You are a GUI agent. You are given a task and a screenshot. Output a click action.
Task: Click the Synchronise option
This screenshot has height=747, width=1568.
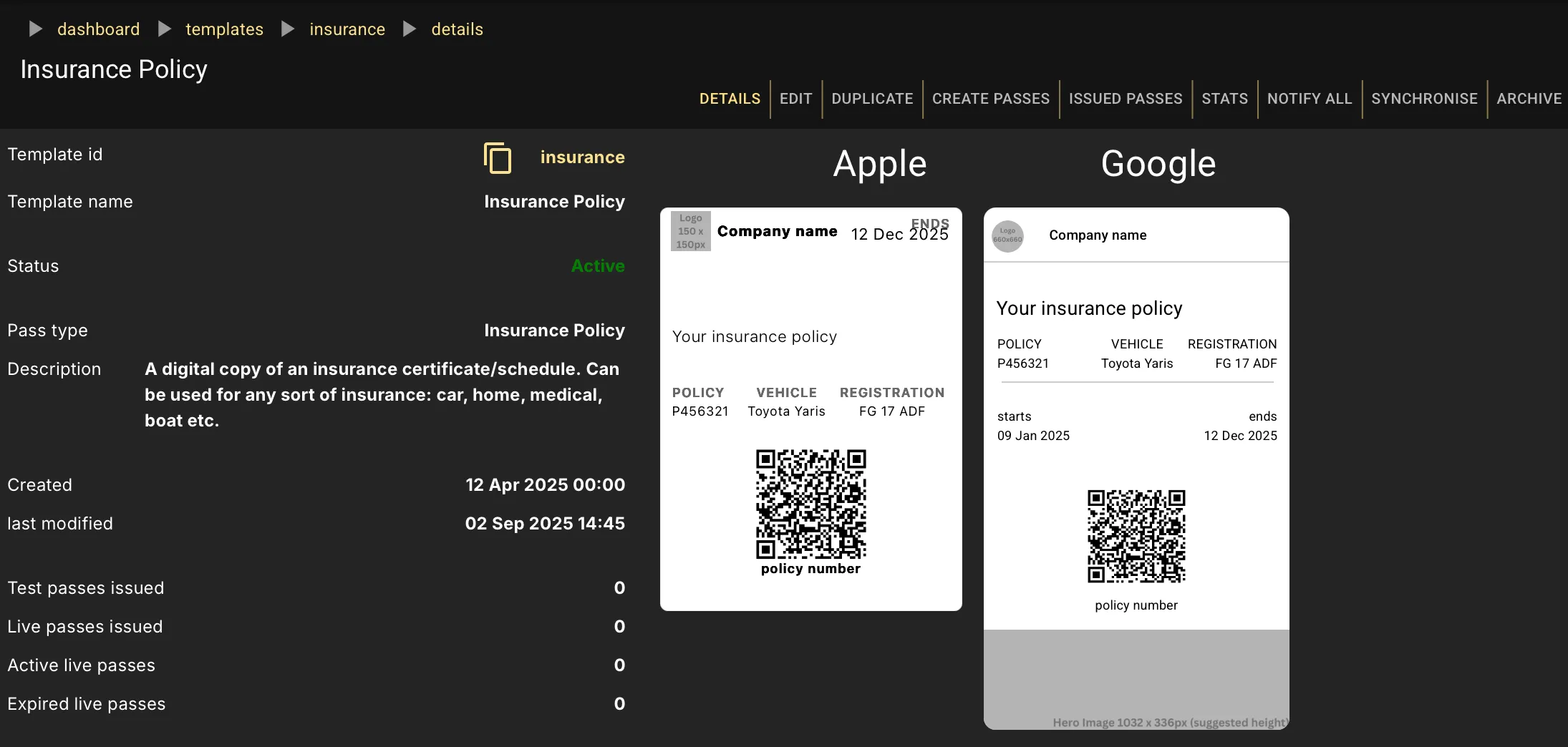point(1424,99)
